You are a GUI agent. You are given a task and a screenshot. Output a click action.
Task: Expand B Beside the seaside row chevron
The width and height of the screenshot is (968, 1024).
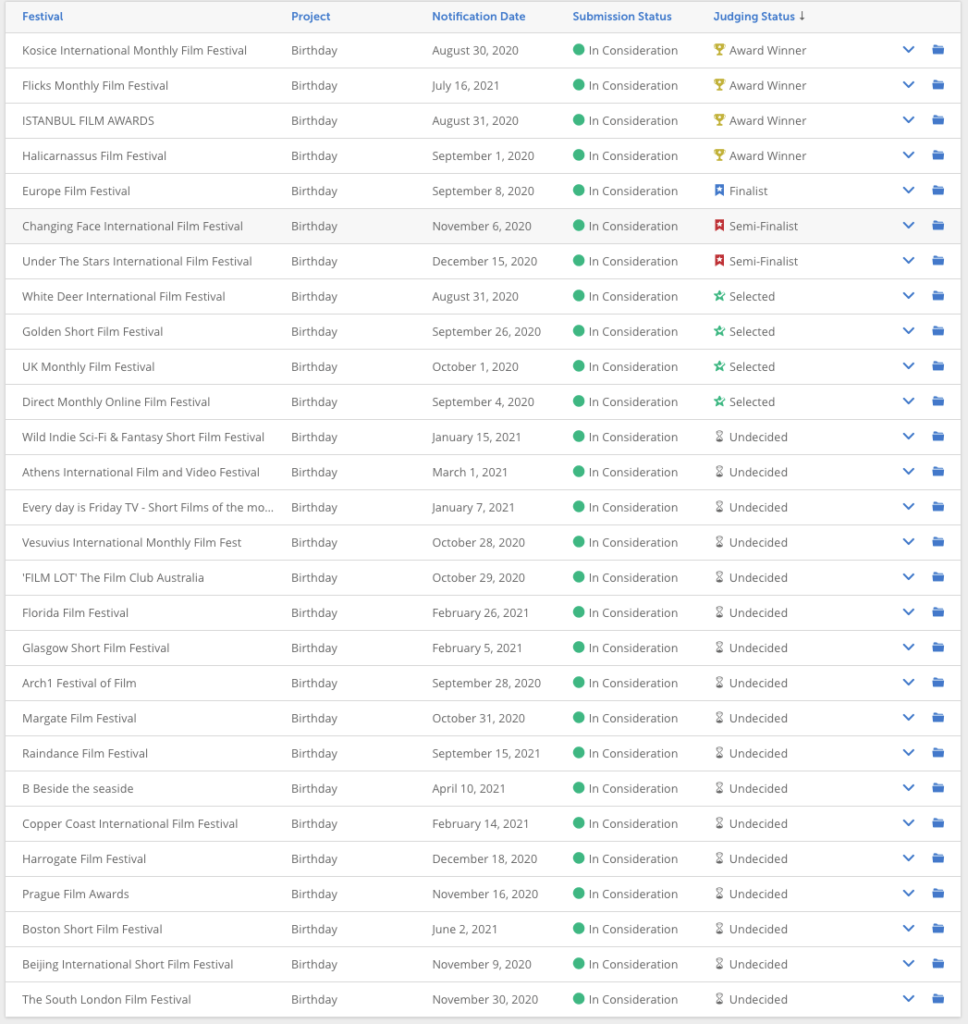(x=908, y=788)
